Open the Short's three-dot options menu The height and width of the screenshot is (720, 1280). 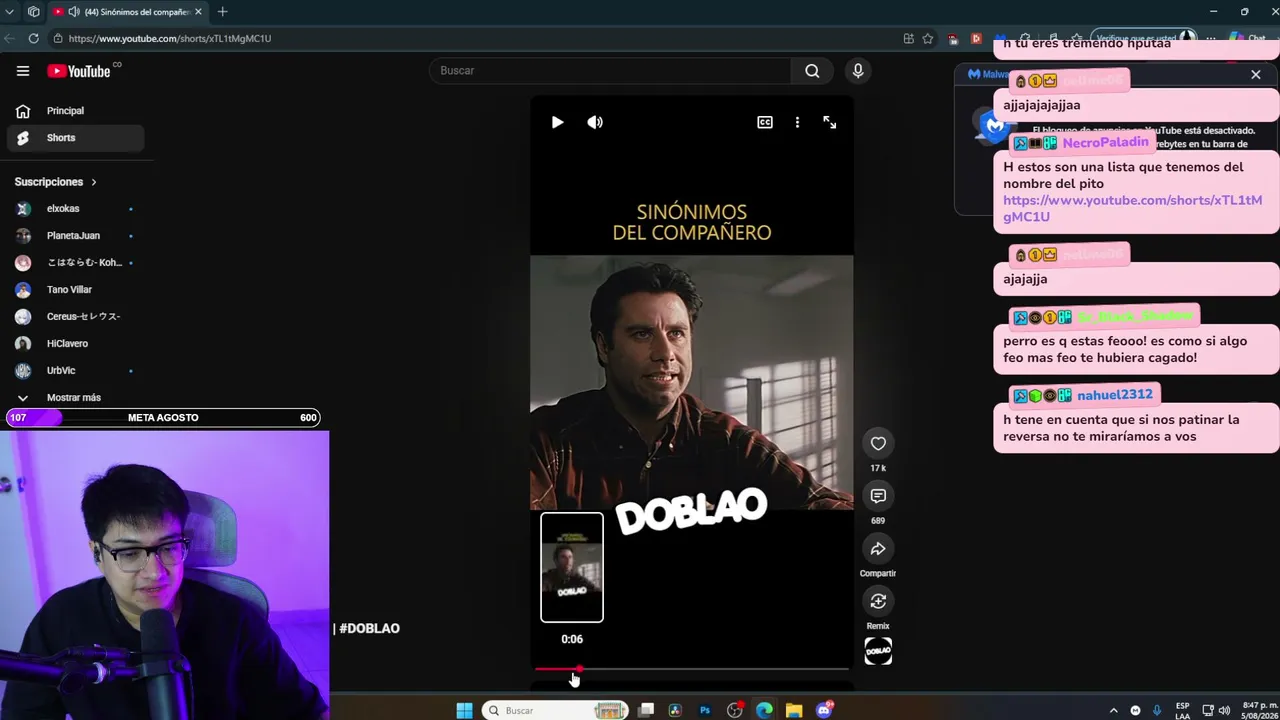[x=797, y=122]
